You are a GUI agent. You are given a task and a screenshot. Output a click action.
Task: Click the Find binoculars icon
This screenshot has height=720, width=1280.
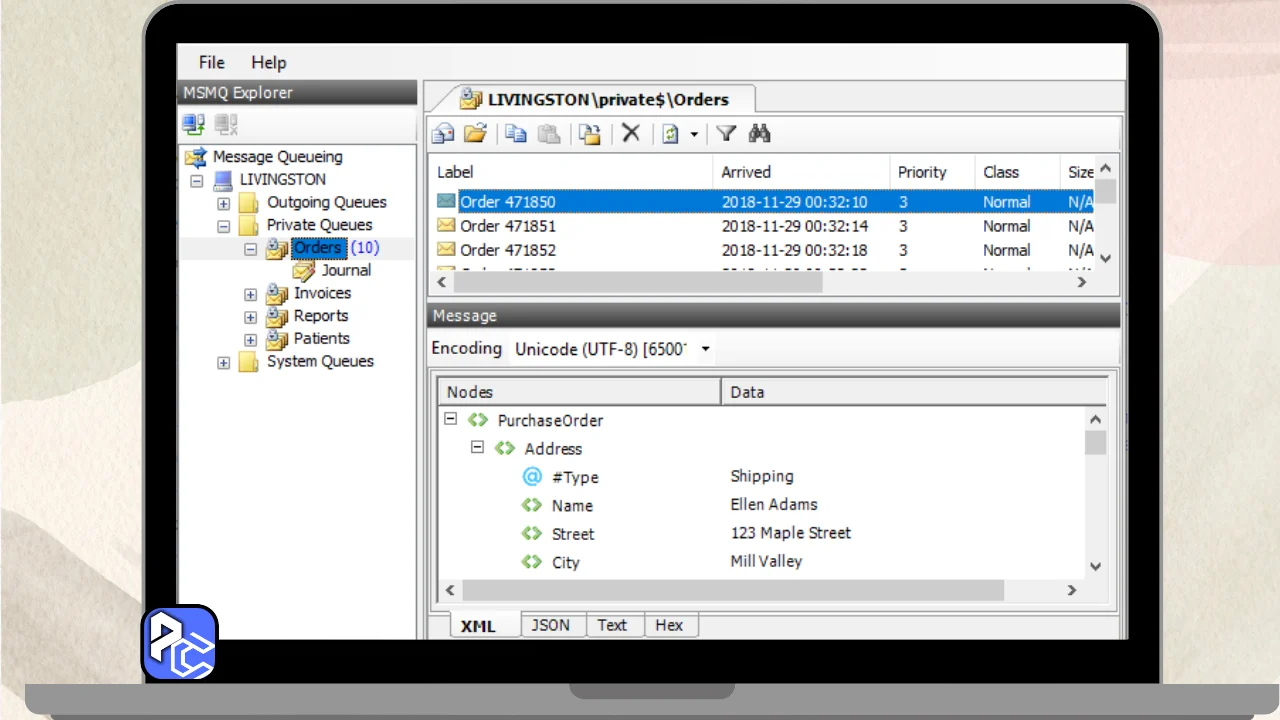[759, 133]
